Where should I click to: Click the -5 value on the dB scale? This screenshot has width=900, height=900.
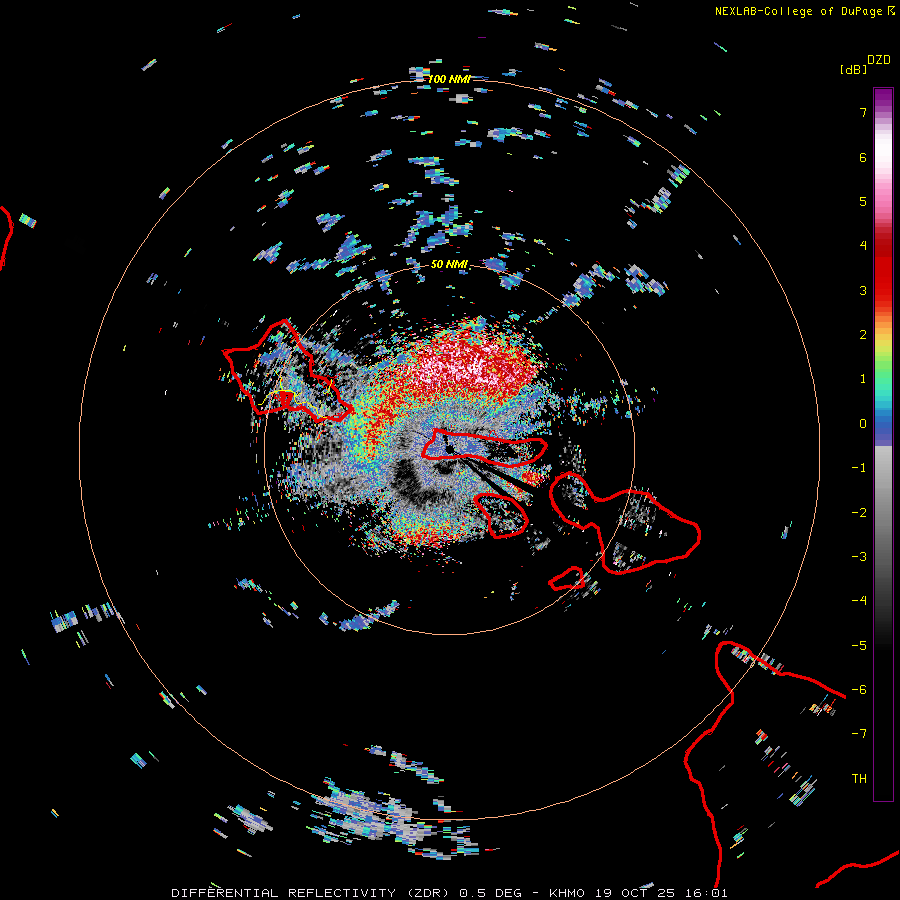pos(859,646)
